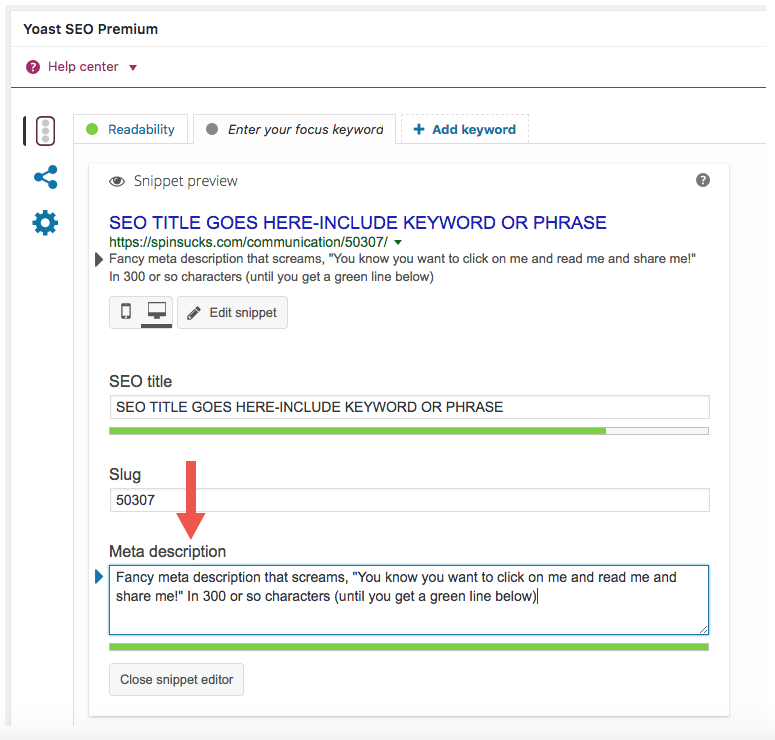Click the gray caret beside the preview description
Image resolution: width=775 pixels, height=740 pixels.
pyautogui.click(x=98, y=260)
